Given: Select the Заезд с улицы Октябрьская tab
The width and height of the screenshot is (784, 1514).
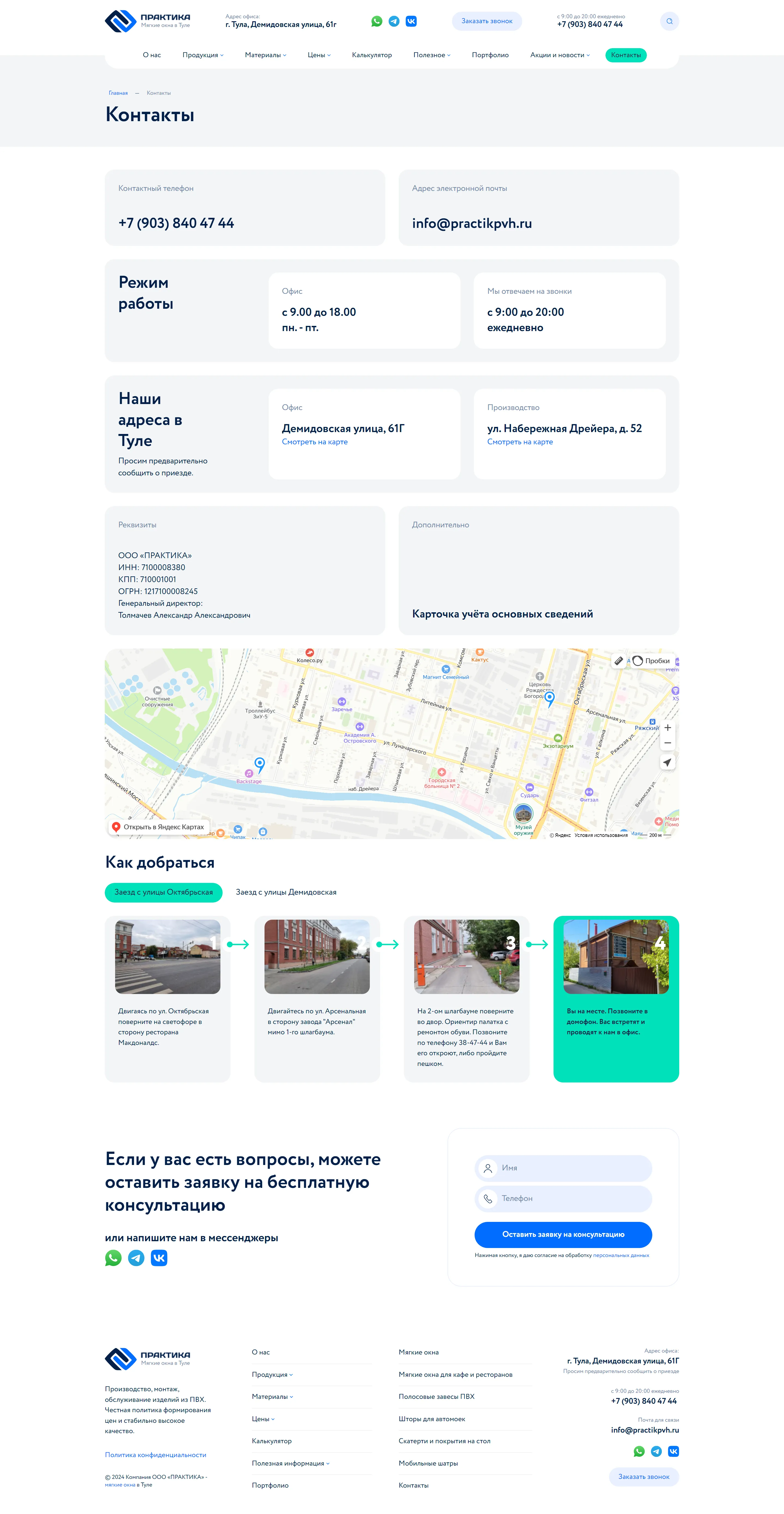Looking at the screenshot, I should [163, 892].
